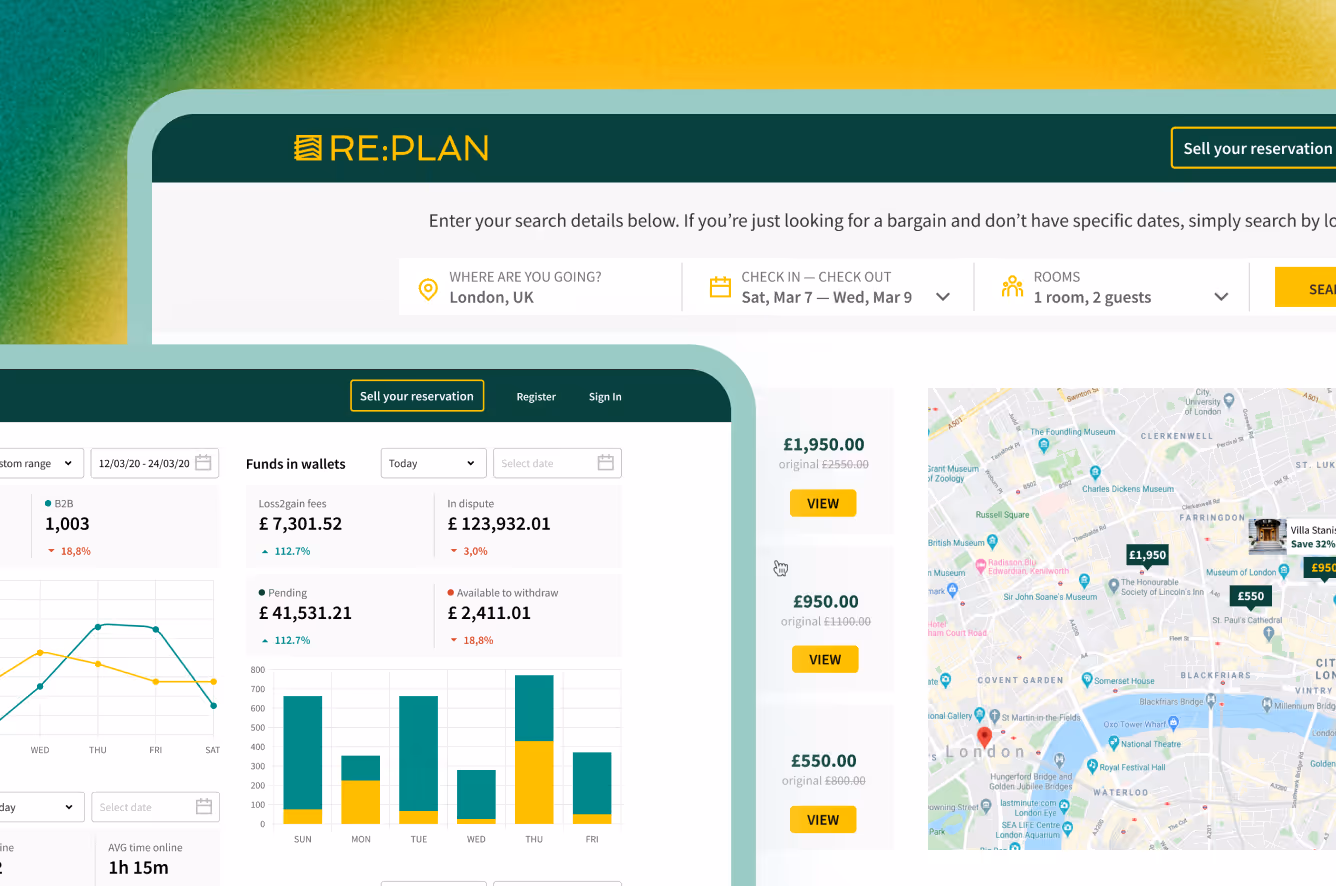Click Register in the dashboard header

(x=536, y=397)
